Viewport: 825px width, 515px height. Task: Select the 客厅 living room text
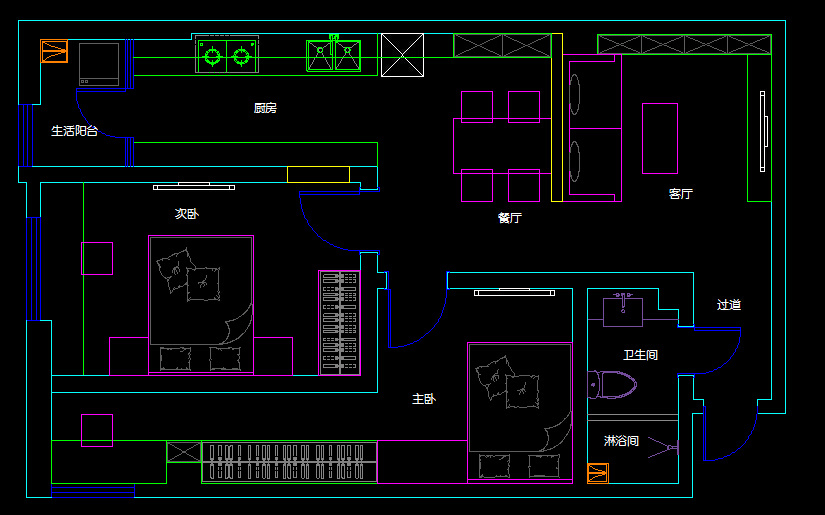(681, 194)
